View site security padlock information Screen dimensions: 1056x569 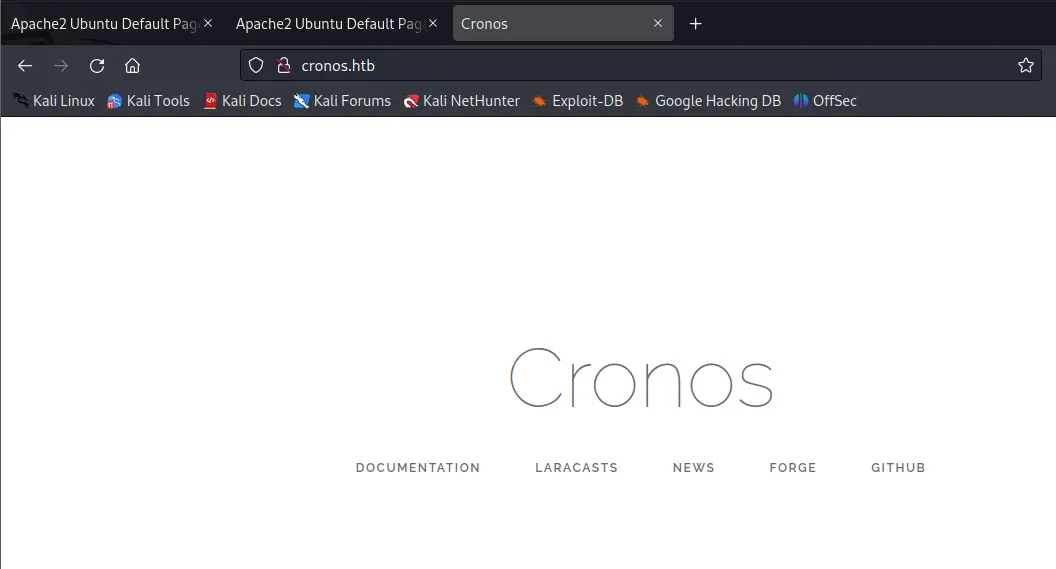click(x=284, y=65)
